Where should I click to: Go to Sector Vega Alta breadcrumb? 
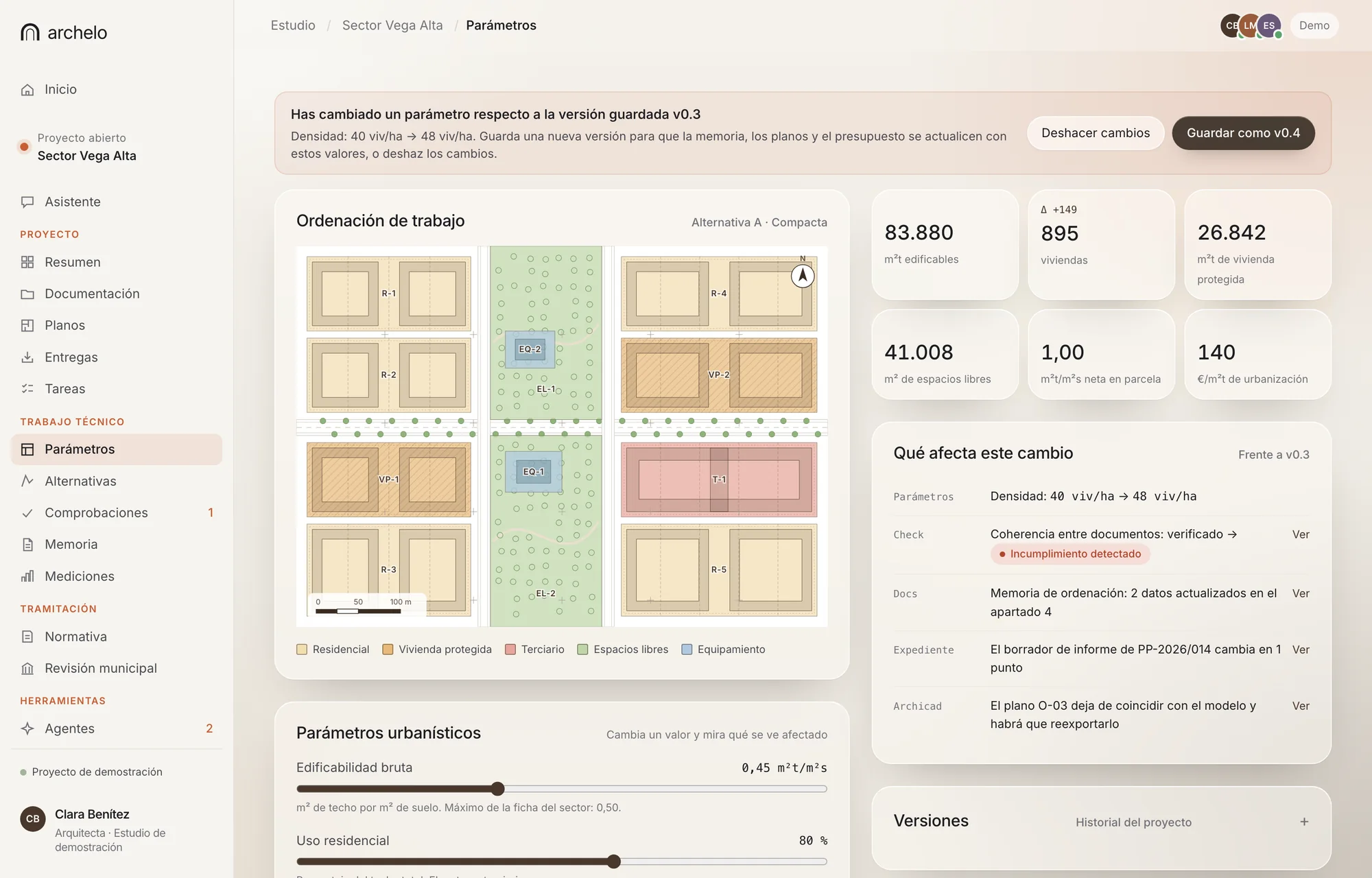pos(392,25)
